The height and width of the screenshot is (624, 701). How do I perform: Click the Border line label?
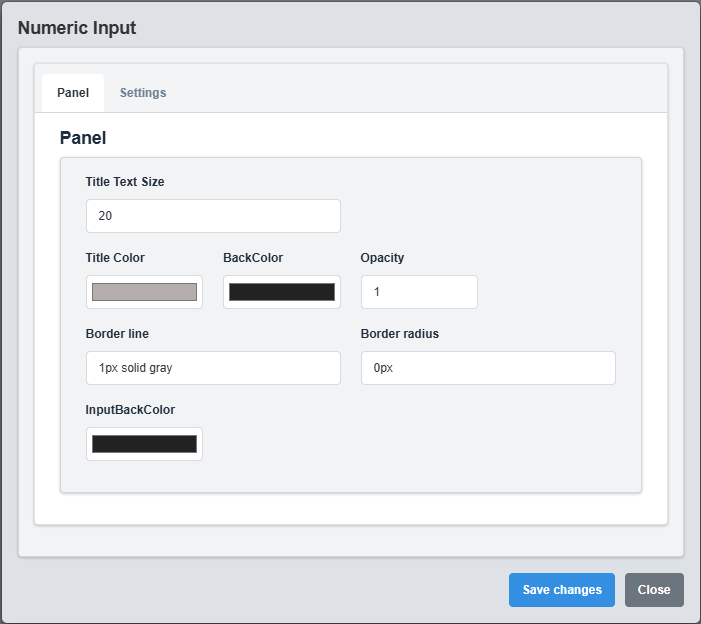tap(117, 334)
